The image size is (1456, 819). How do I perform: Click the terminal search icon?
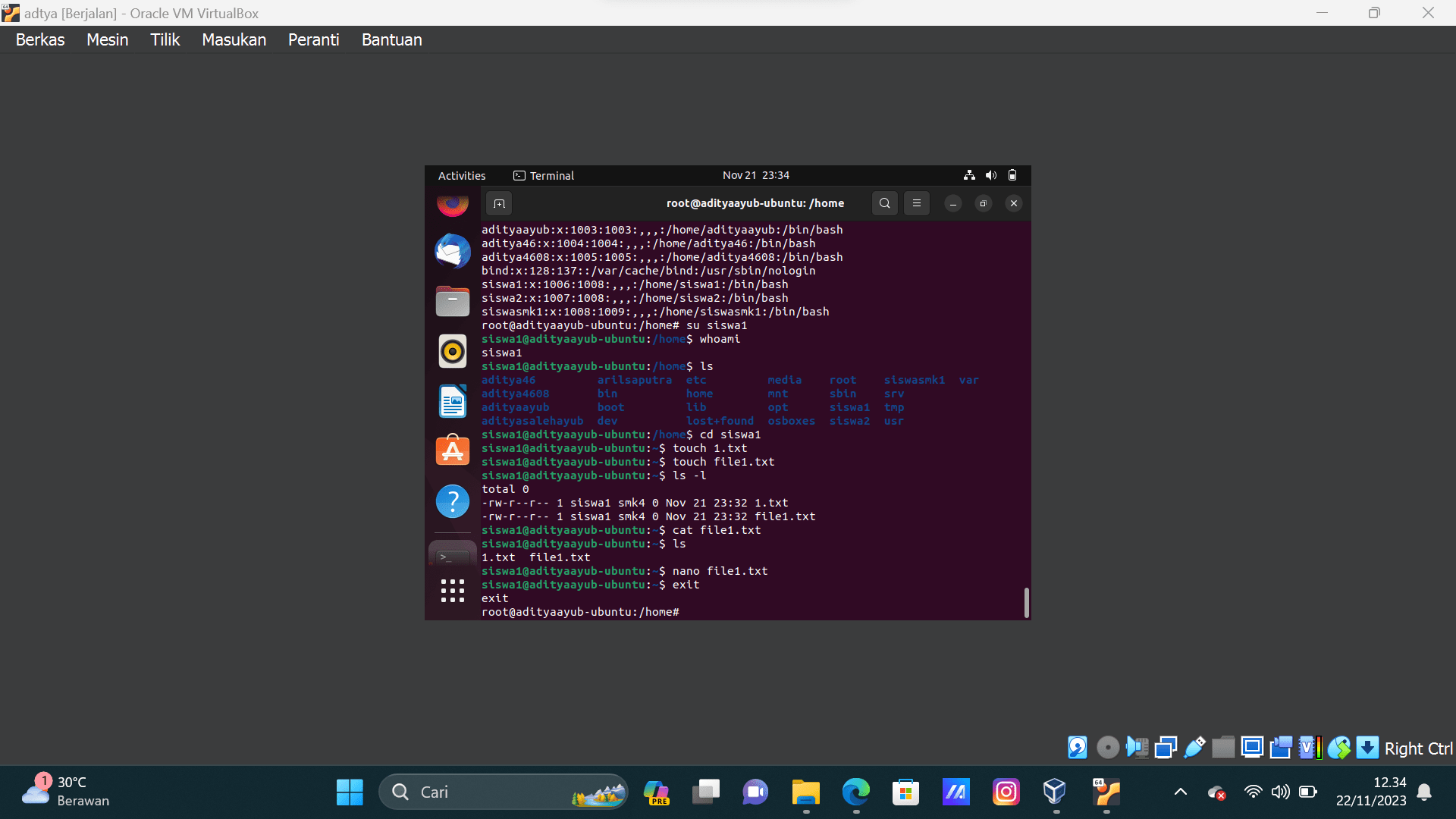coord(884,203)
